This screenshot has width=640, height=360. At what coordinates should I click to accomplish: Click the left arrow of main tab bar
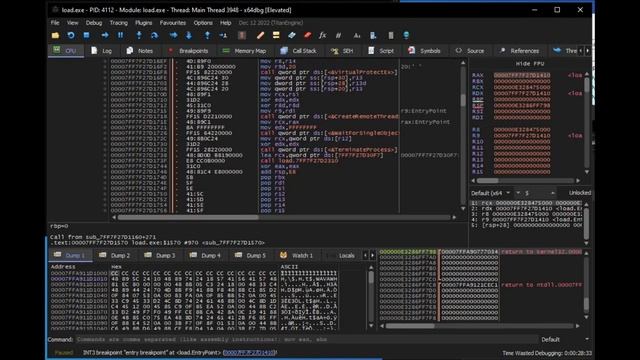tap(581, 51)
